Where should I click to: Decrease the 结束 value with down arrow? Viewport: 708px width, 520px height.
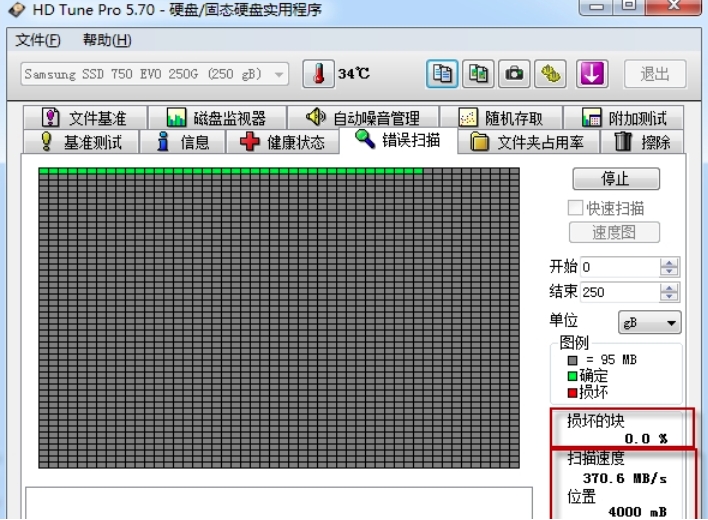(x=669, y=297)
